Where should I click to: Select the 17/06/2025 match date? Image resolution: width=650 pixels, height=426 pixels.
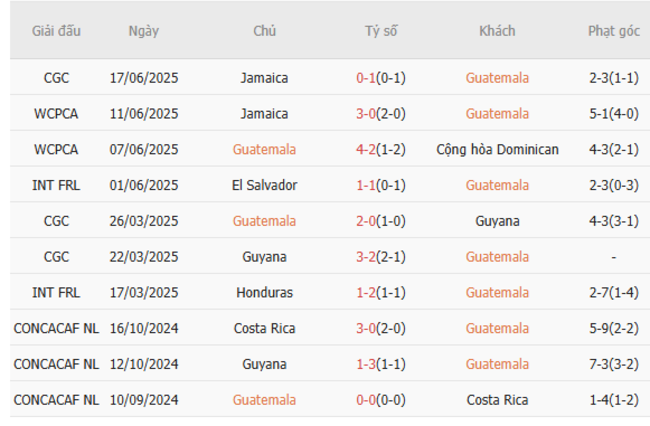pyautogui.click(x=143, y=78)
